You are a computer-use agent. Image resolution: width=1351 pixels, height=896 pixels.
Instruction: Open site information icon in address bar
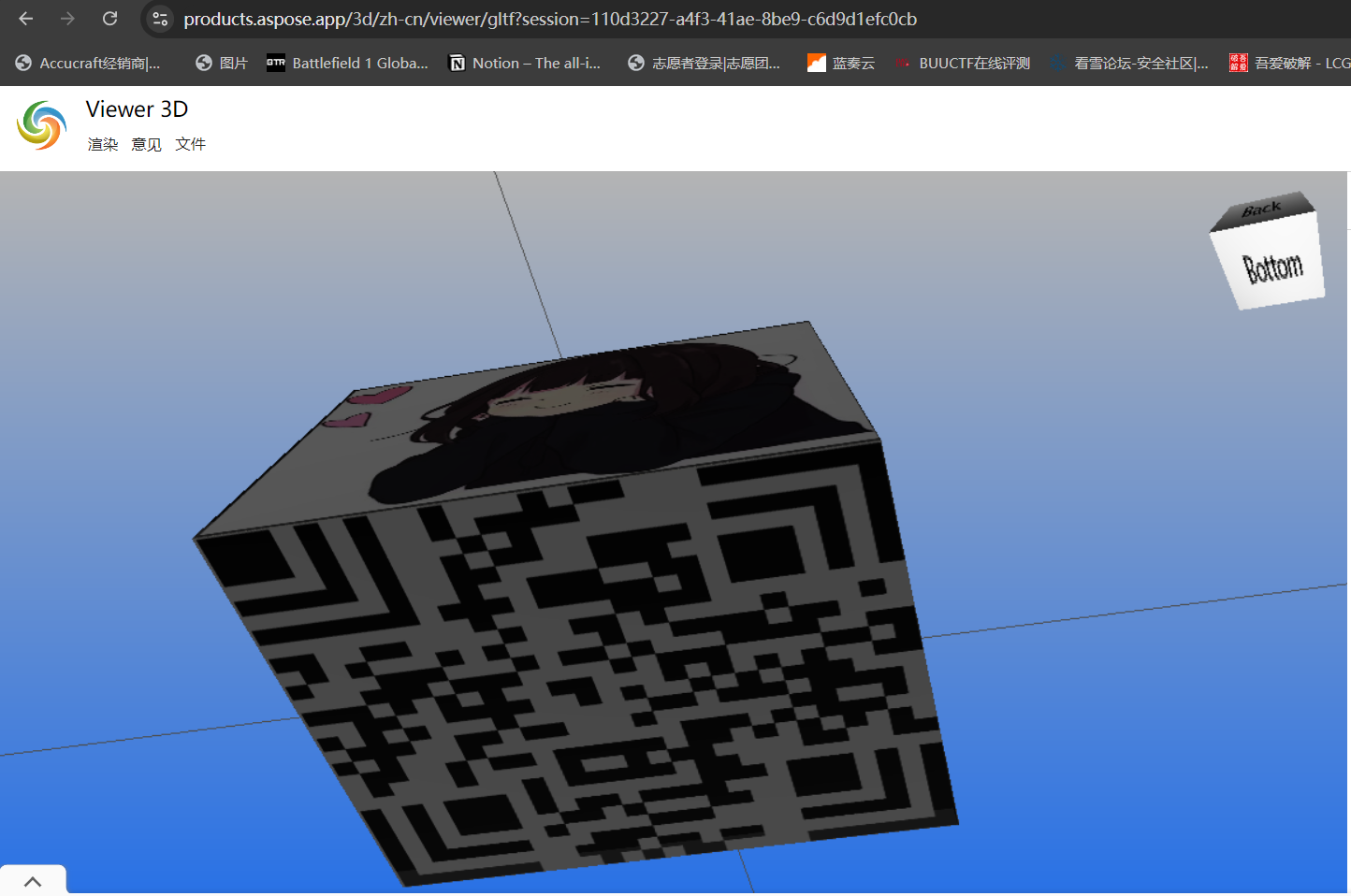coord(160,19)
